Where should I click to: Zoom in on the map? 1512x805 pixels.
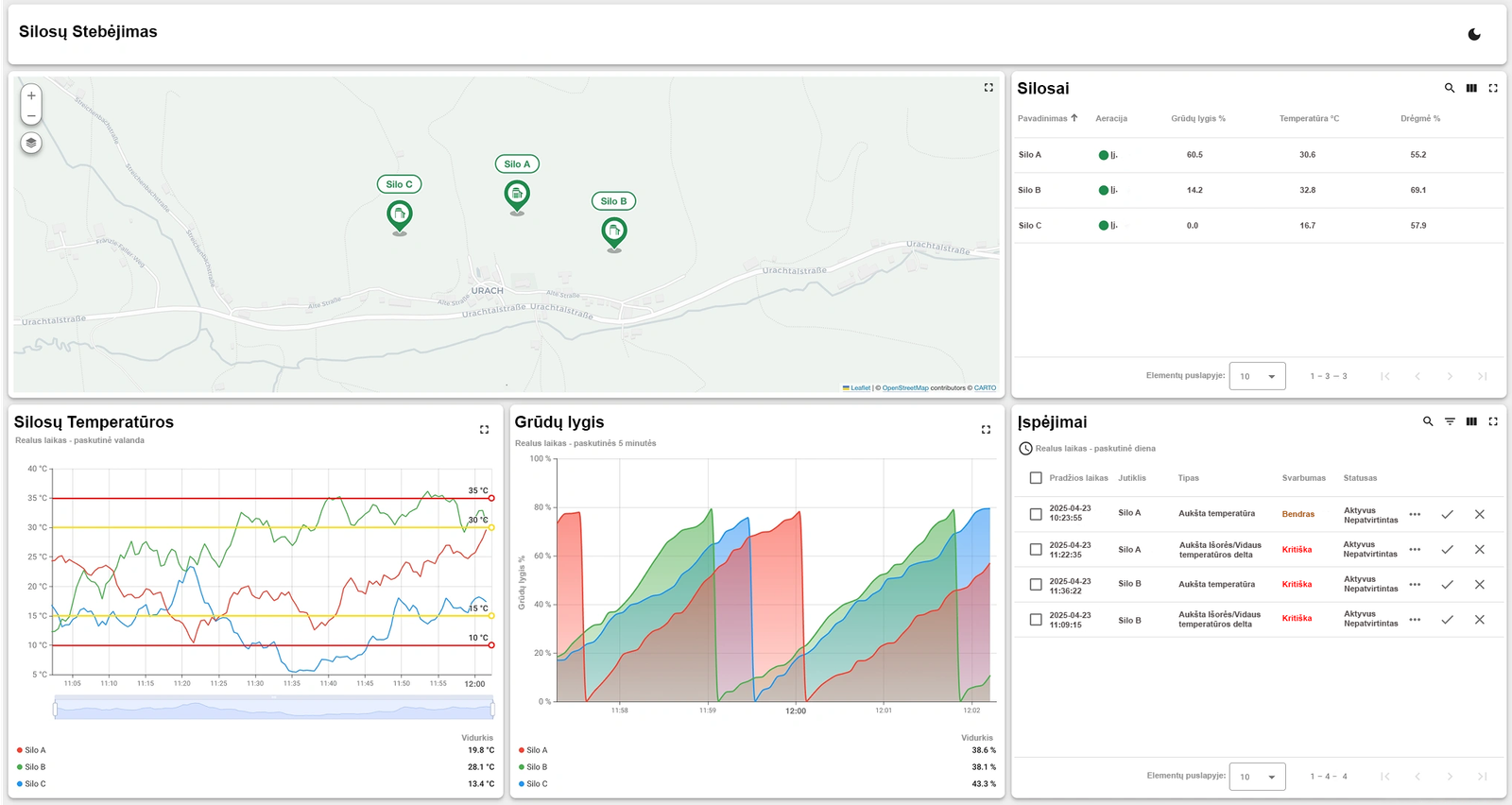(31, 95)
